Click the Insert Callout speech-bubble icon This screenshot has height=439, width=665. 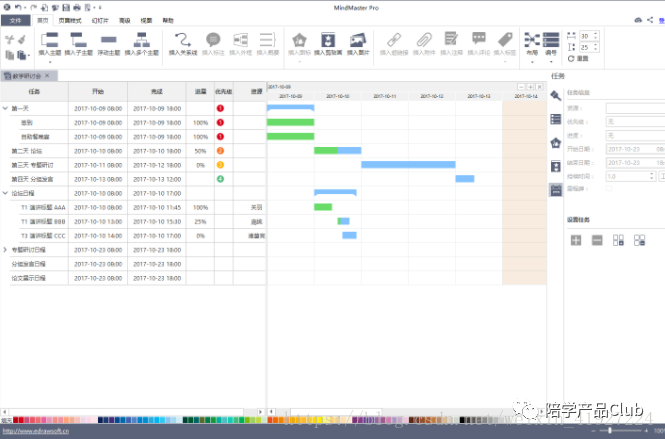(213, 40)
